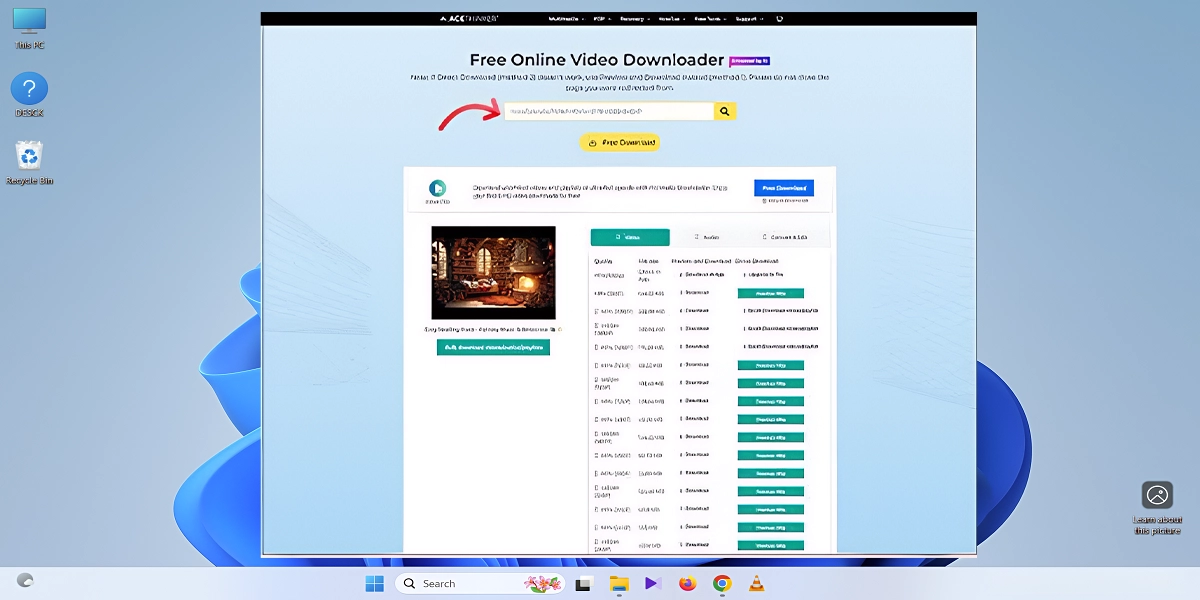The width and height of the screenshot is (1200, 600).
Task: Click the search icon in the black navigation bar
Action: tap(779, 18)
